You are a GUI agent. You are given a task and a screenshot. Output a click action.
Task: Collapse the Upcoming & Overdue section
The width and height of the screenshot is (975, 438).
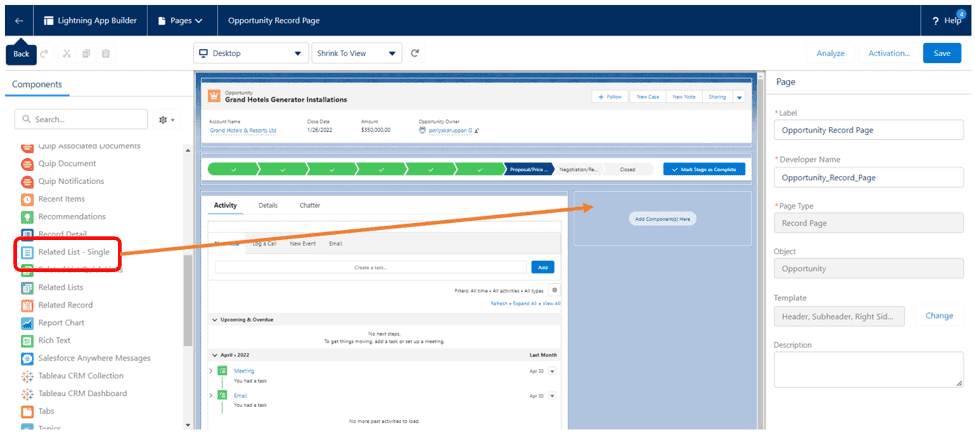[215, 320]
